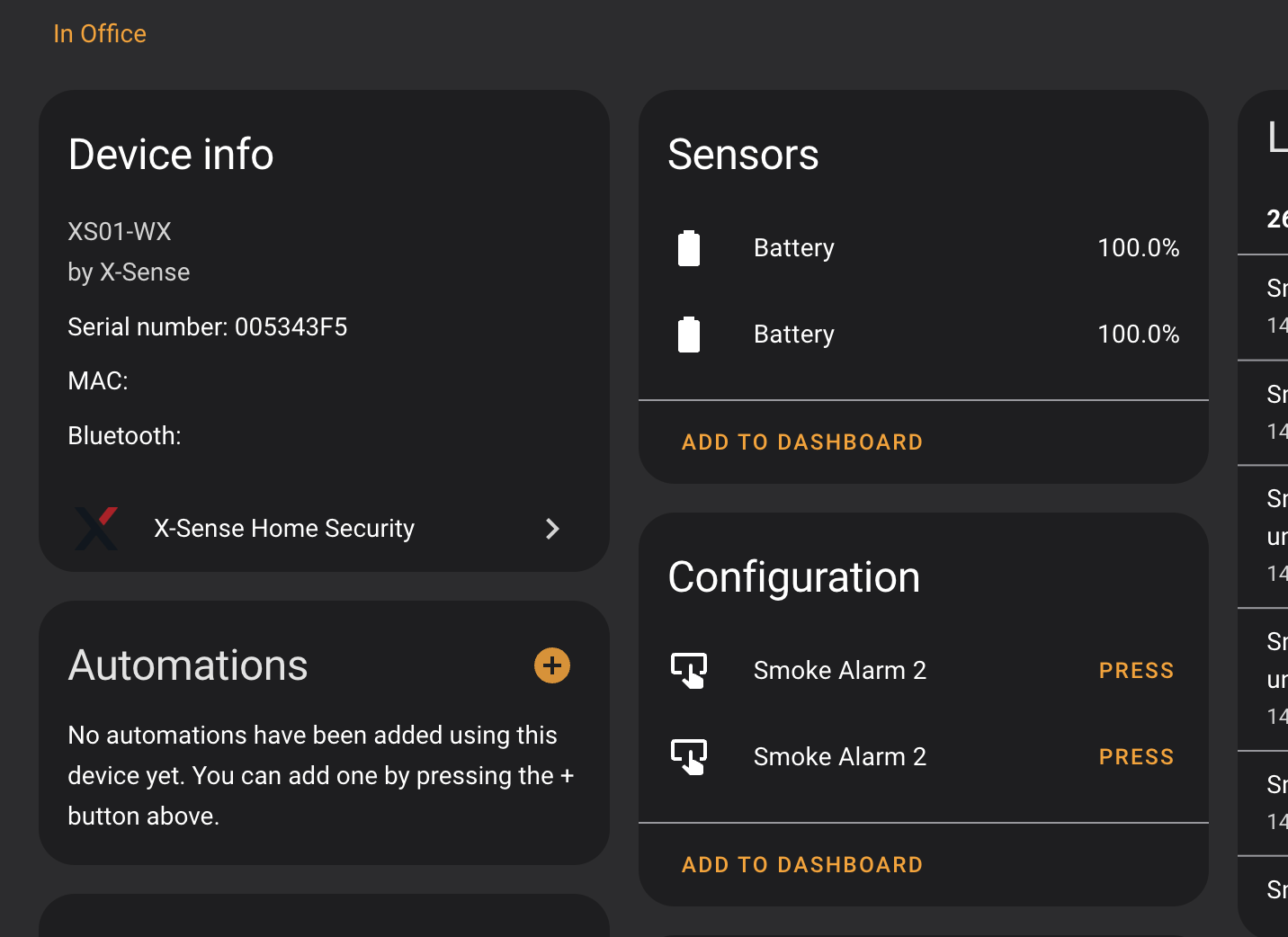Image resolution: width=1288 pixels, height=937 pixels.
Task: Click the upper battery icon in Sensors
Action: (689, 248)
